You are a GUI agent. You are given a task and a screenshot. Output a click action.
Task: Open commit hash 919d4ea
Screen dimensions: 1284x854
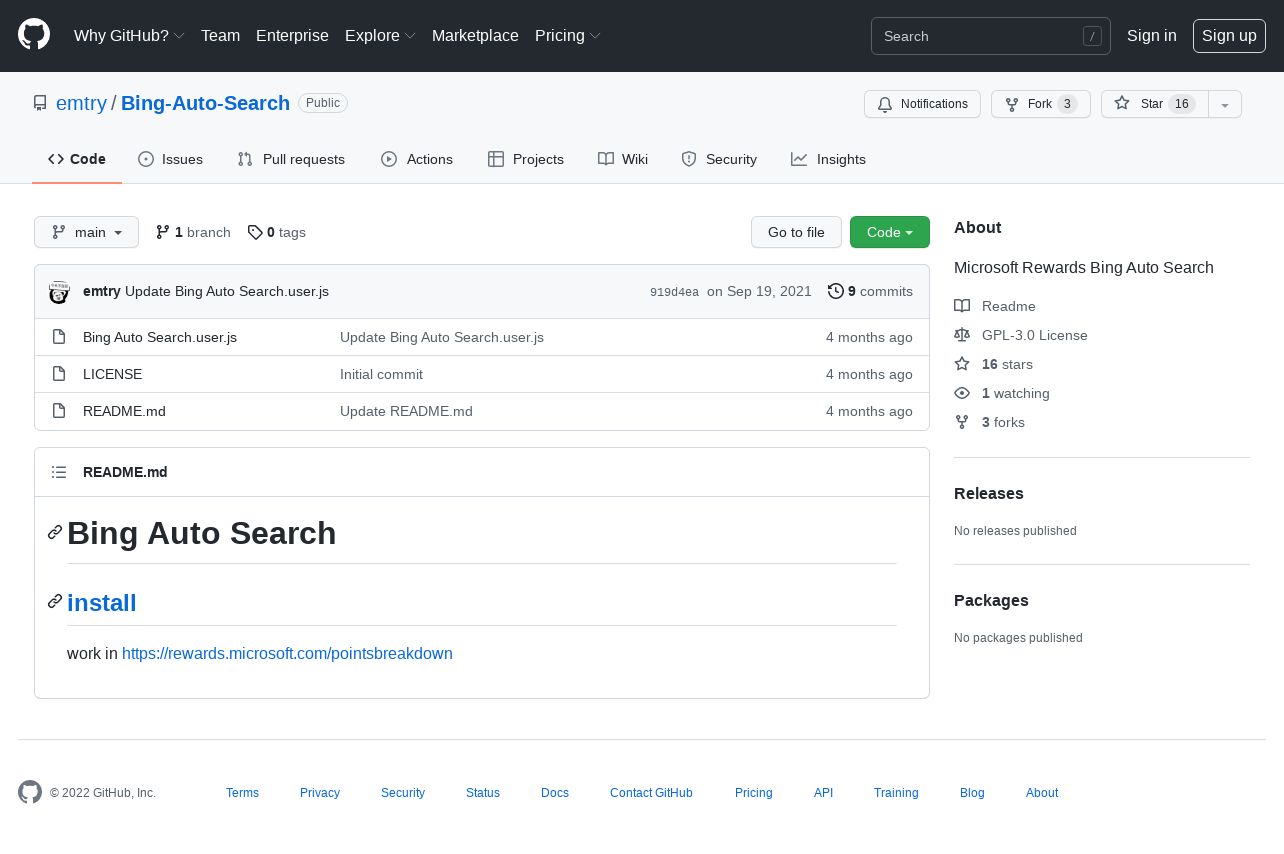tap(674, 292)
